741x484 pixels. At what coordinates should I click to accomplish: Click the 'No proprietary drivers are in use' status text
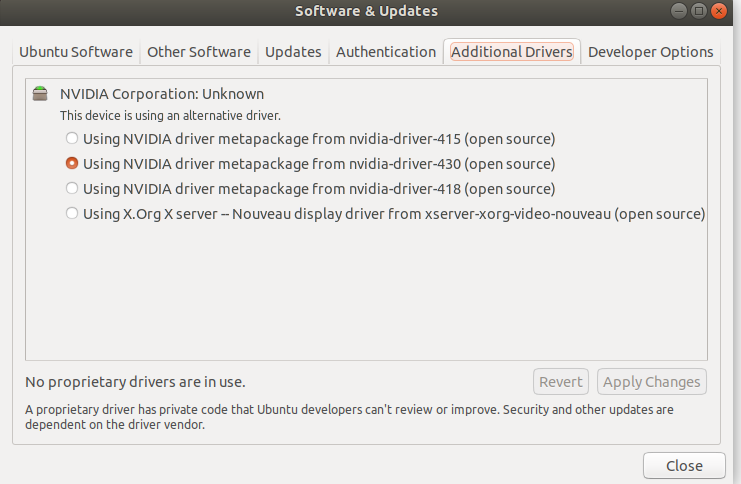[x=135, y=381]
